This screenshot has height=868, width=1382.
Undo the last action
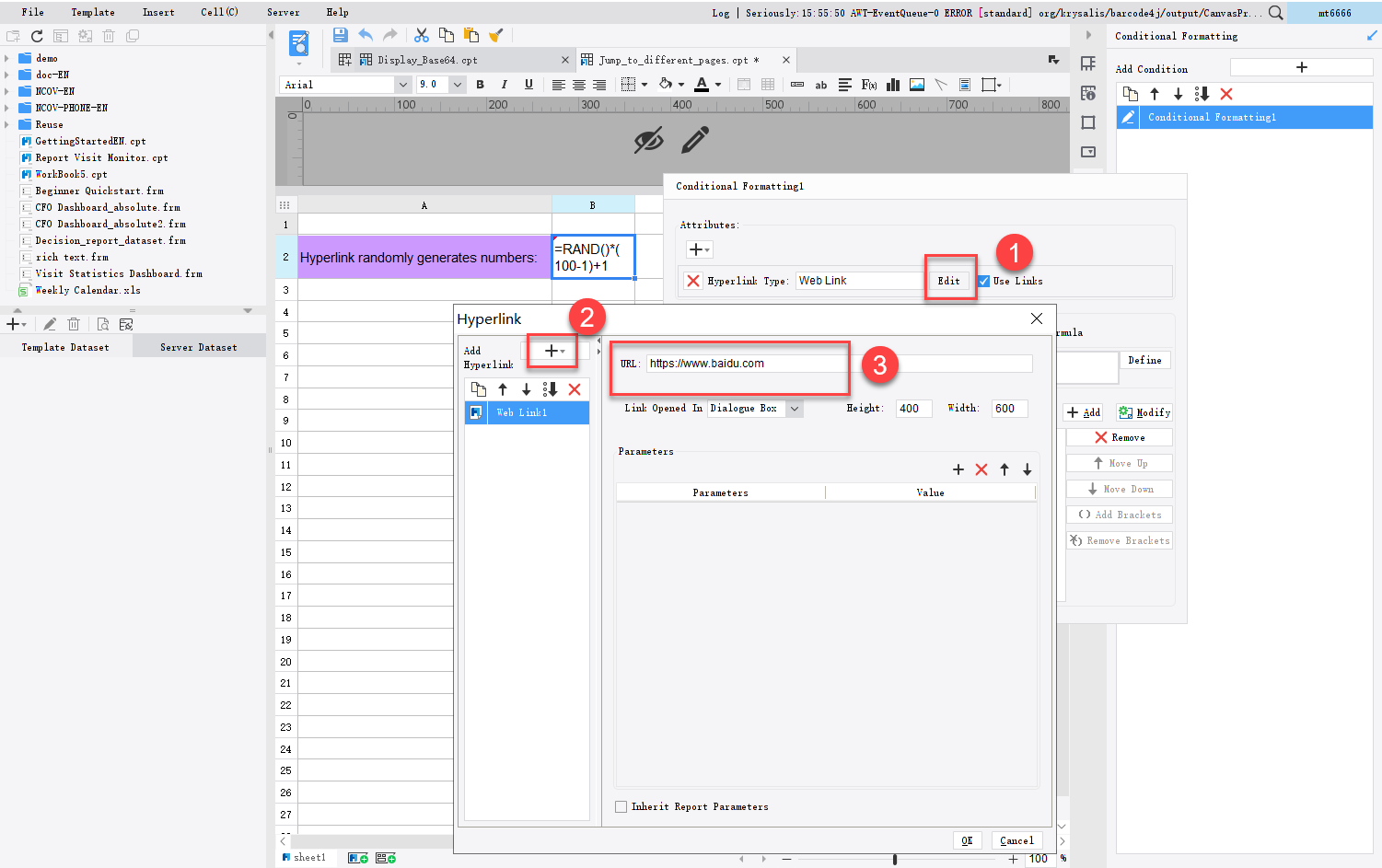(366, 35)
